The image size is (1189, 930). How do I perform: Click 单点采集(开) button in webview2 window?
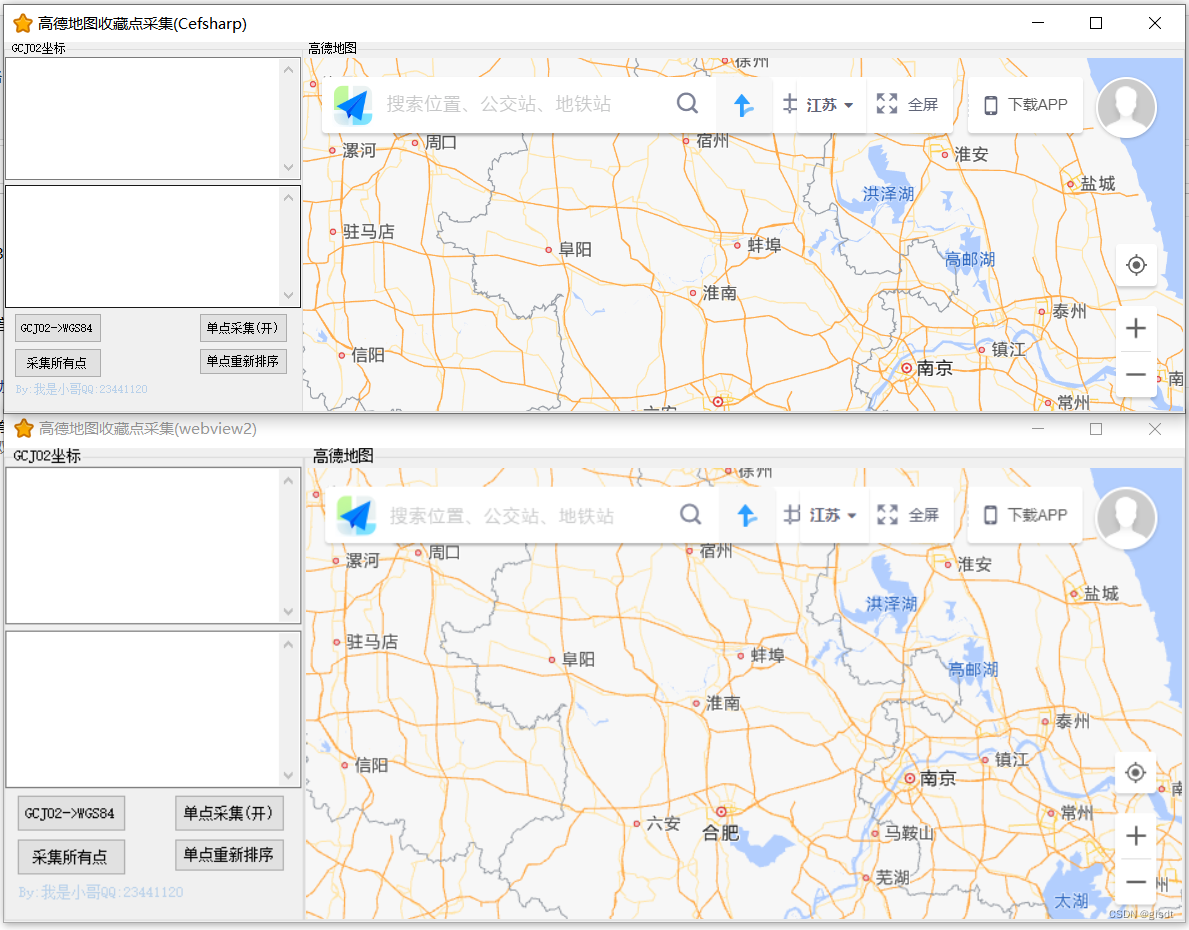tap(229, 813)
